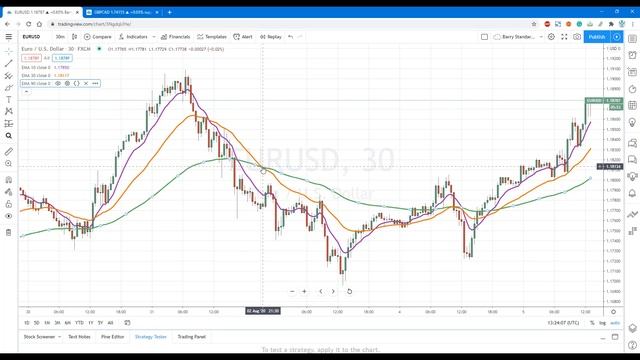Switch to the Text Notes tab

point(79,337)
